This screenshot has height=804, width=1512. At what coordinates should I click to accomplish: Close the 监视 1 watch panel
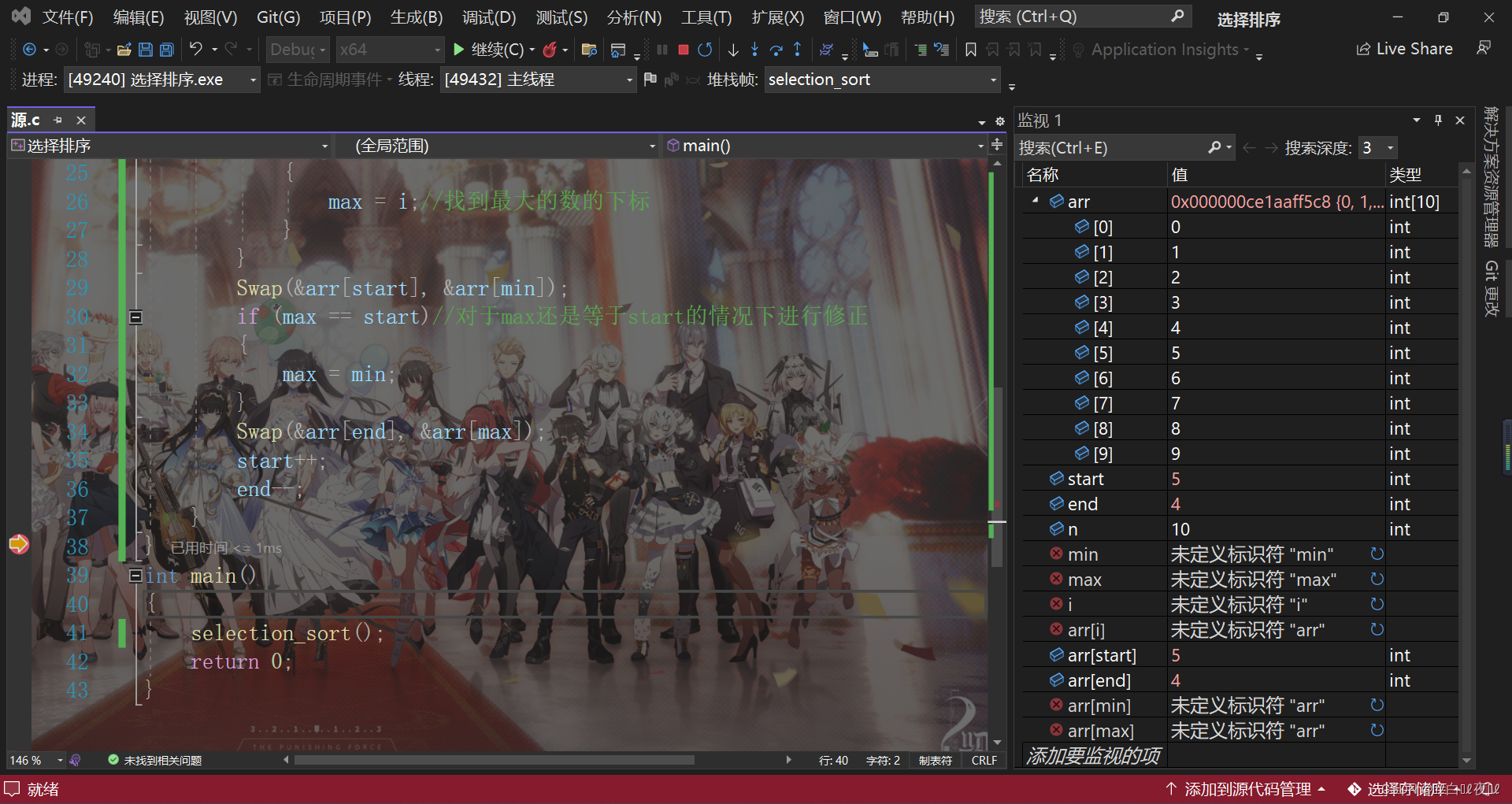point(1460,120)
